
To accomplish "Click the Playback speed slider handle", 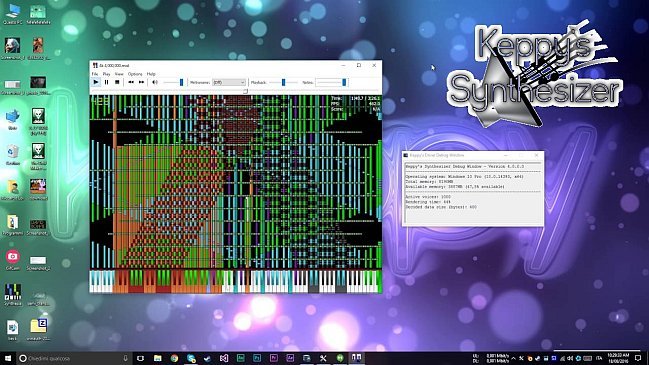I will click(x=284, y=82).
